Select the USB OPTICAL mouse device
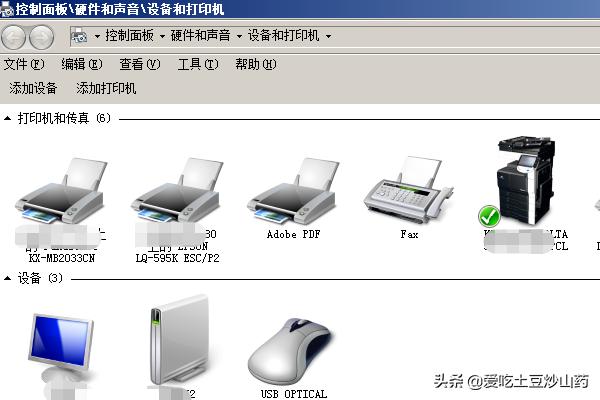This screenshot has width=600, height=400. click(x=293, y=352)
